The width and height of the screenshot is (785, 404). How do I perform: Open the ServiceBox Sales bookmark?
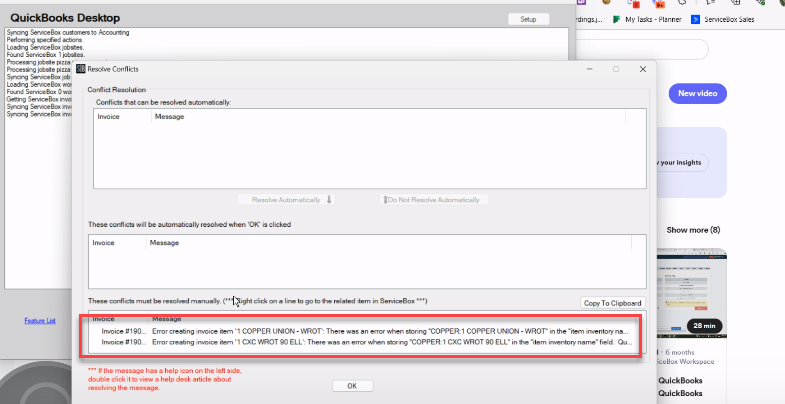(729, 20)
